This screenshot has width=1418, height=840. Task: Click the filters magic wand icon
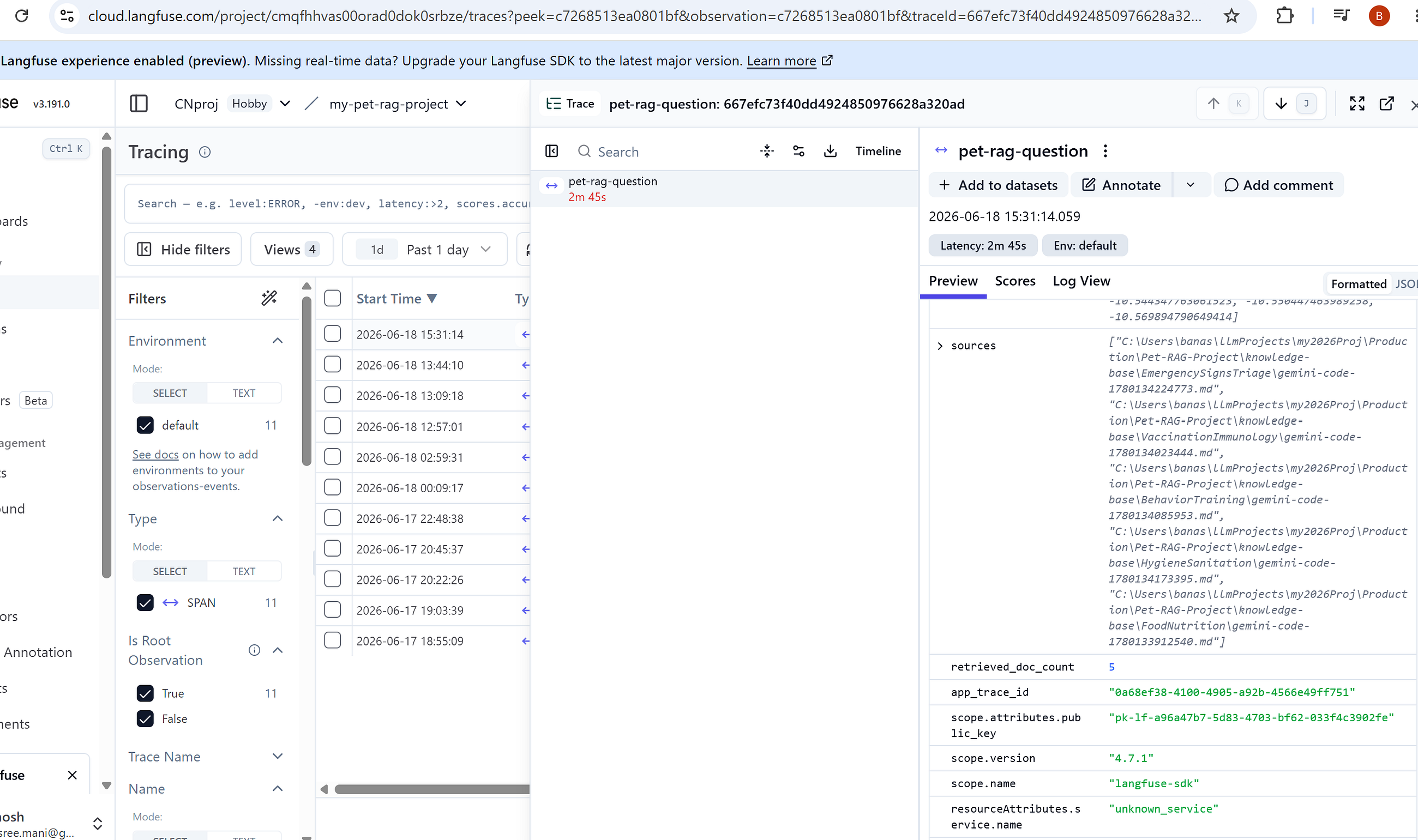click(269, 298)
